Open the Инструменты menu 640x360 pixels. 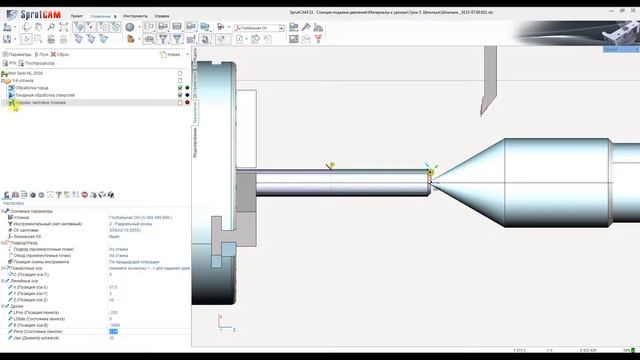(x=135, y=16)
